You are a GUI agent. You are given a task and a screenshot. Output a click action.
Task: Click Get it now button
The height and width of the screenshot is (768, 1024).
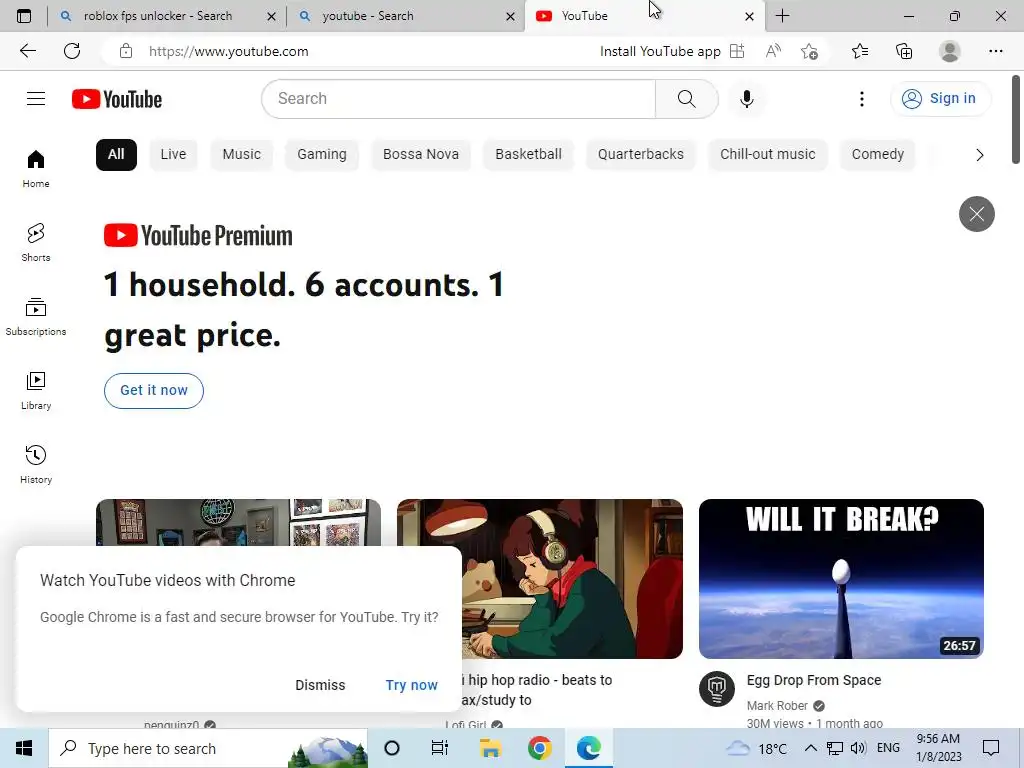153,391
